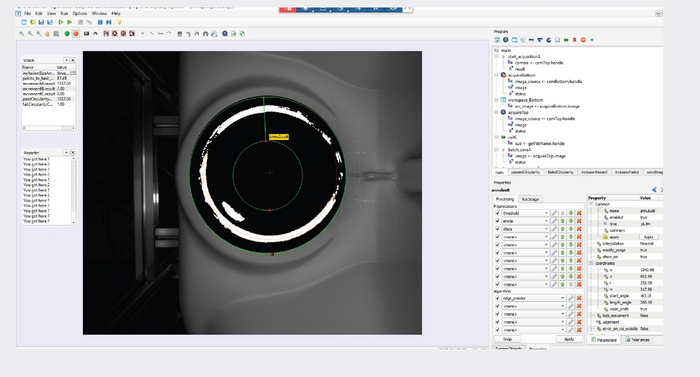Click the Snap button

pos(508,339)
